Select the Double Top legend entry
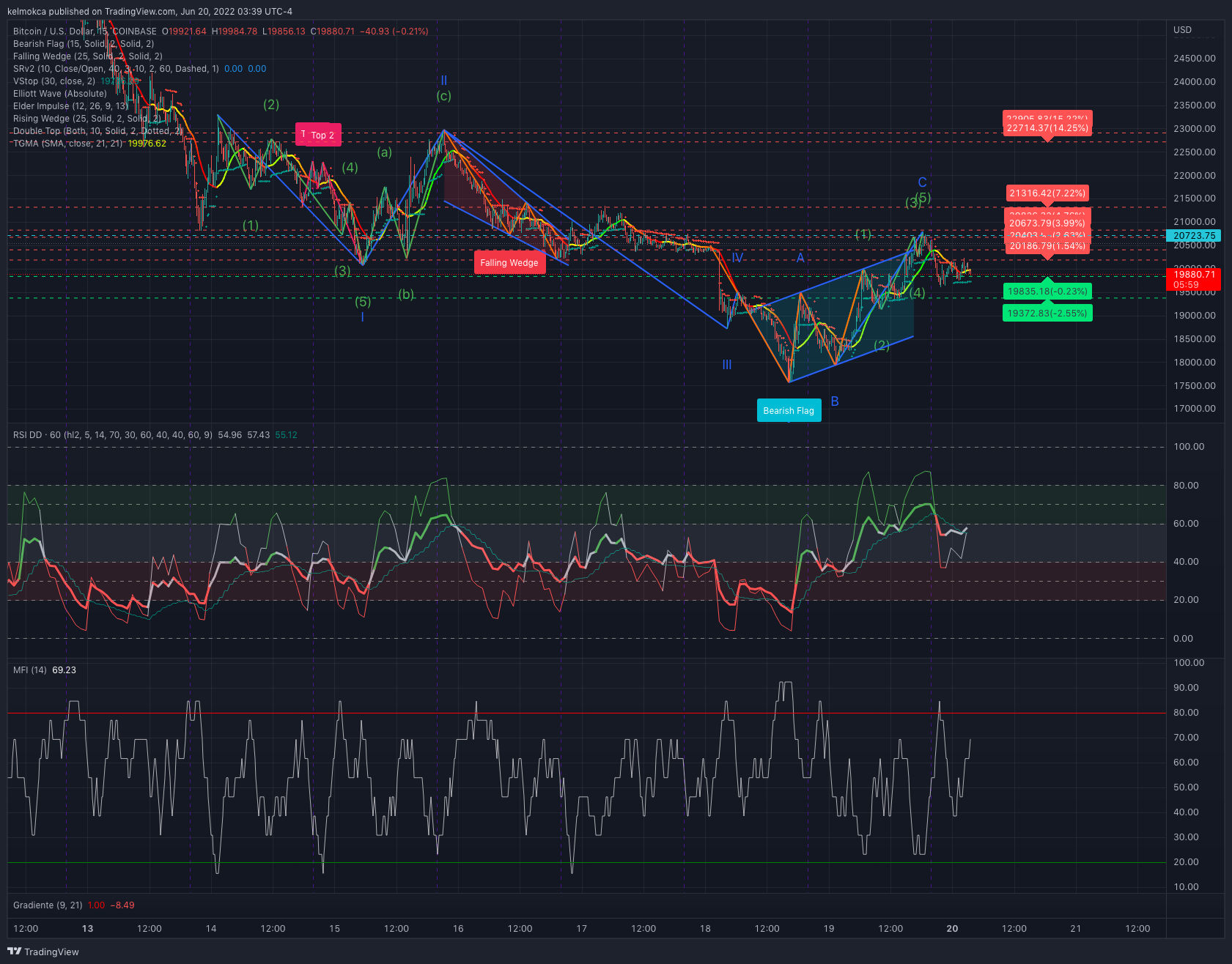Screen dimensions: 1232x964 click(x=97, y=131)
